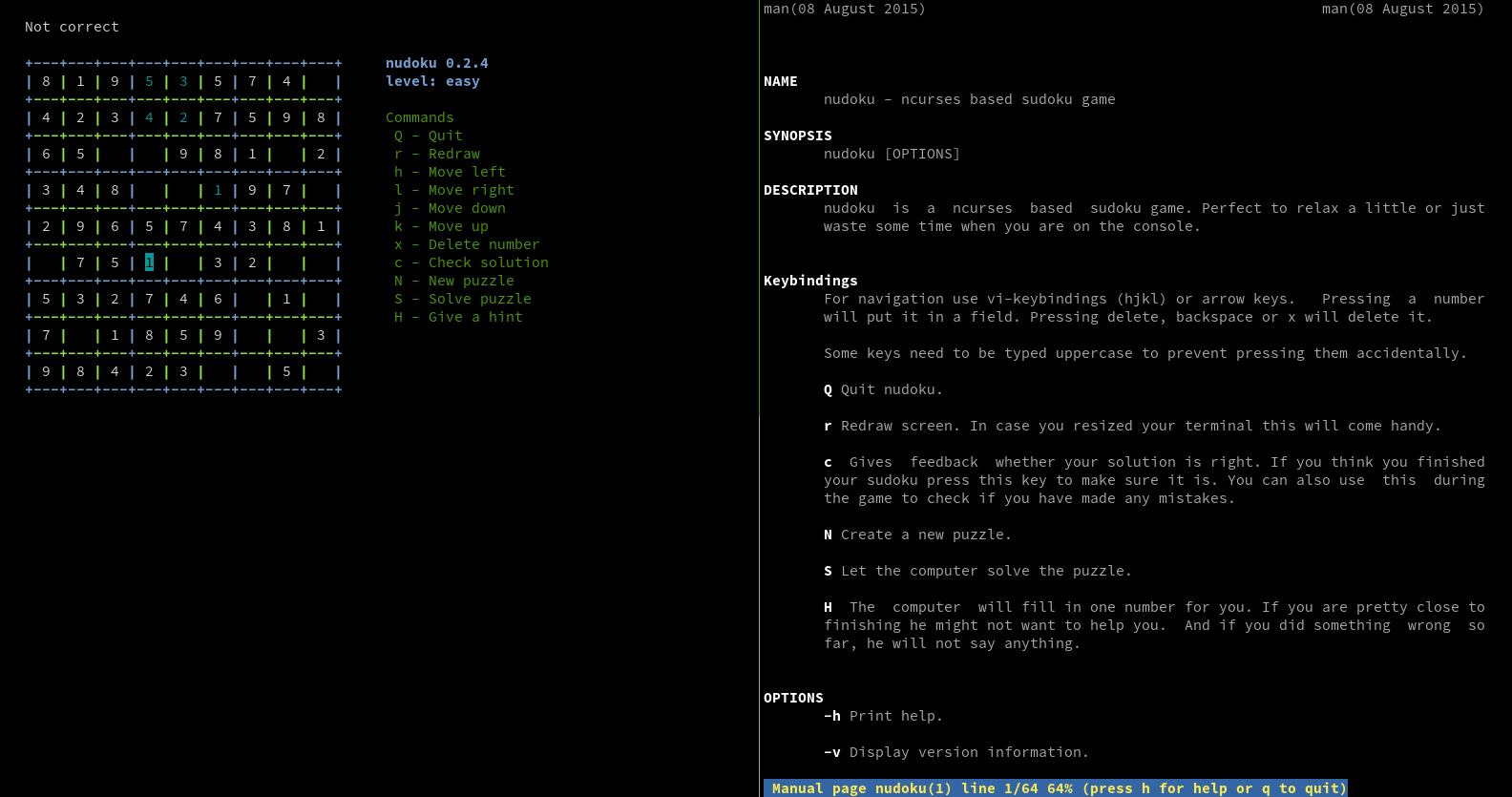Click the 'nudoku [OPTIONS]' synopsis line
Viewport: 1512px width, 797px height.
(x=892, y=154)
